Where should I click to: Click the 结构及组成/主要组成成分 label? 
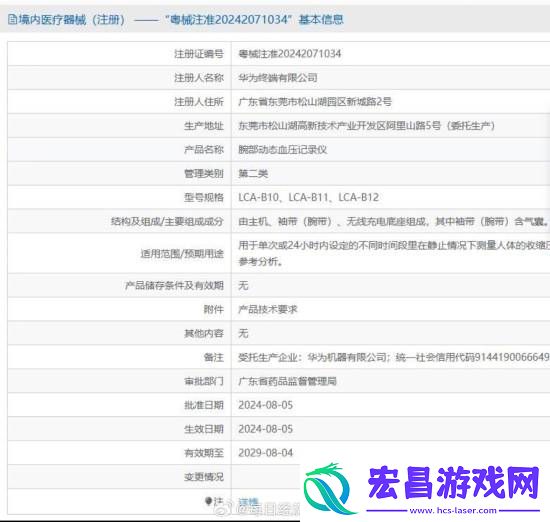click(167, 221)
